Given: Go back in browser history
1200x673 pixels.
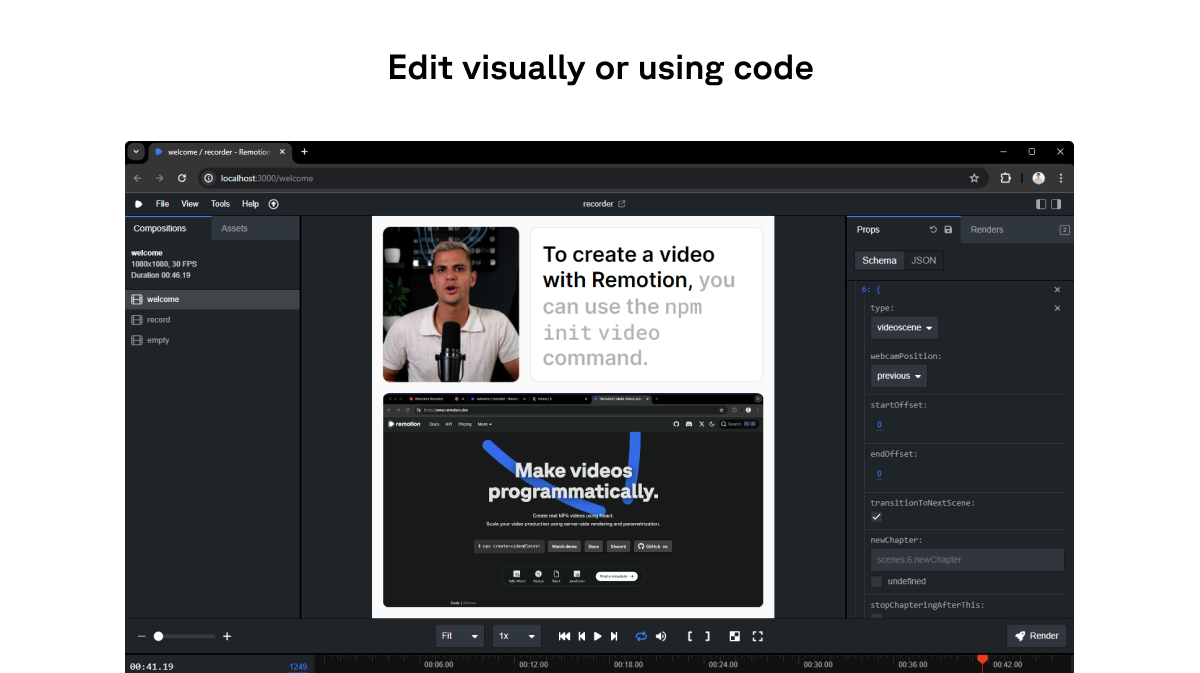Looking at the screenshot, I should 138,178.
